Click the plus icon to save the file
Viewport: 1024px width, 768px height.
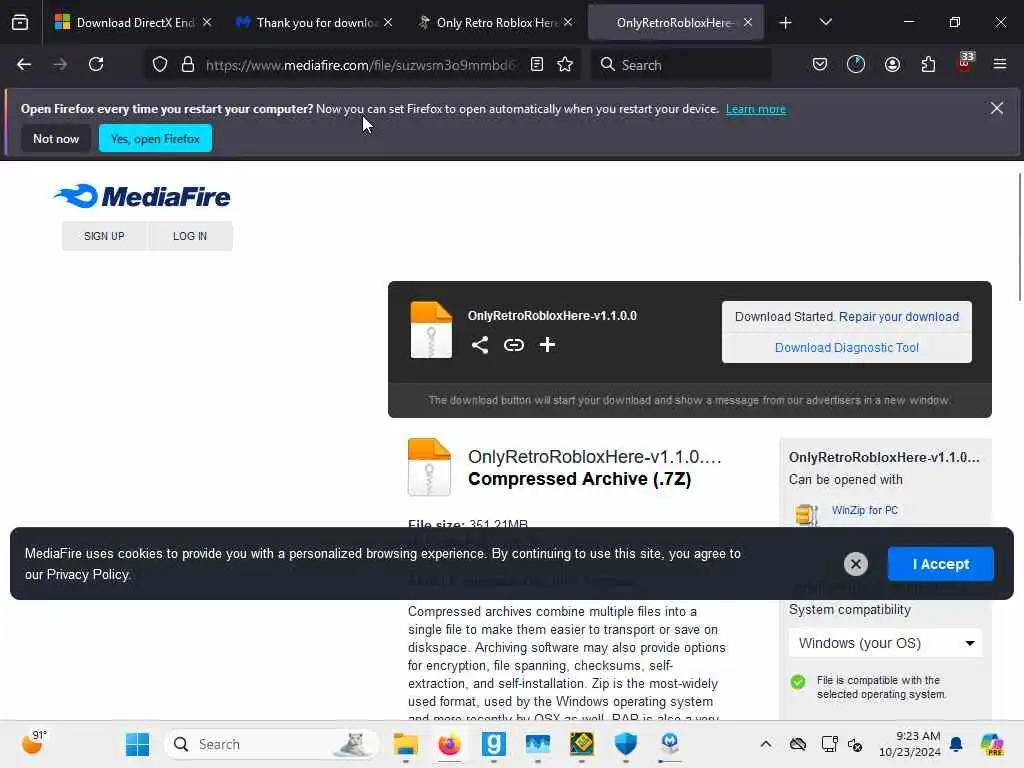coord(547,345)
